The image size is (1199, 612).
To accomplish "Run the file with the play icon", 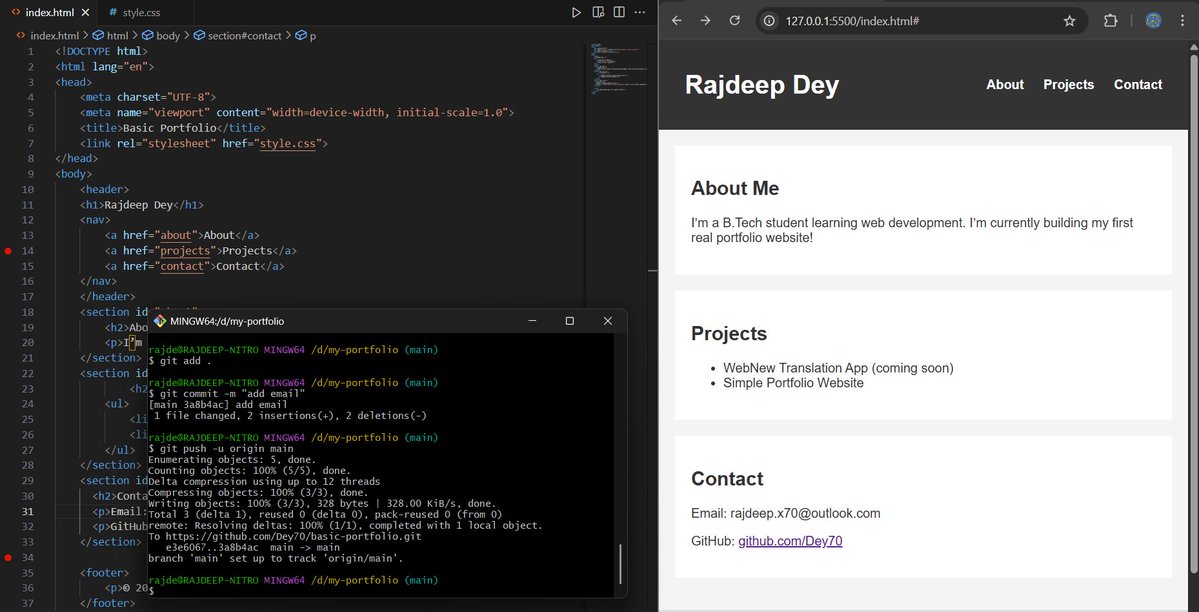I will pos(577,12).
